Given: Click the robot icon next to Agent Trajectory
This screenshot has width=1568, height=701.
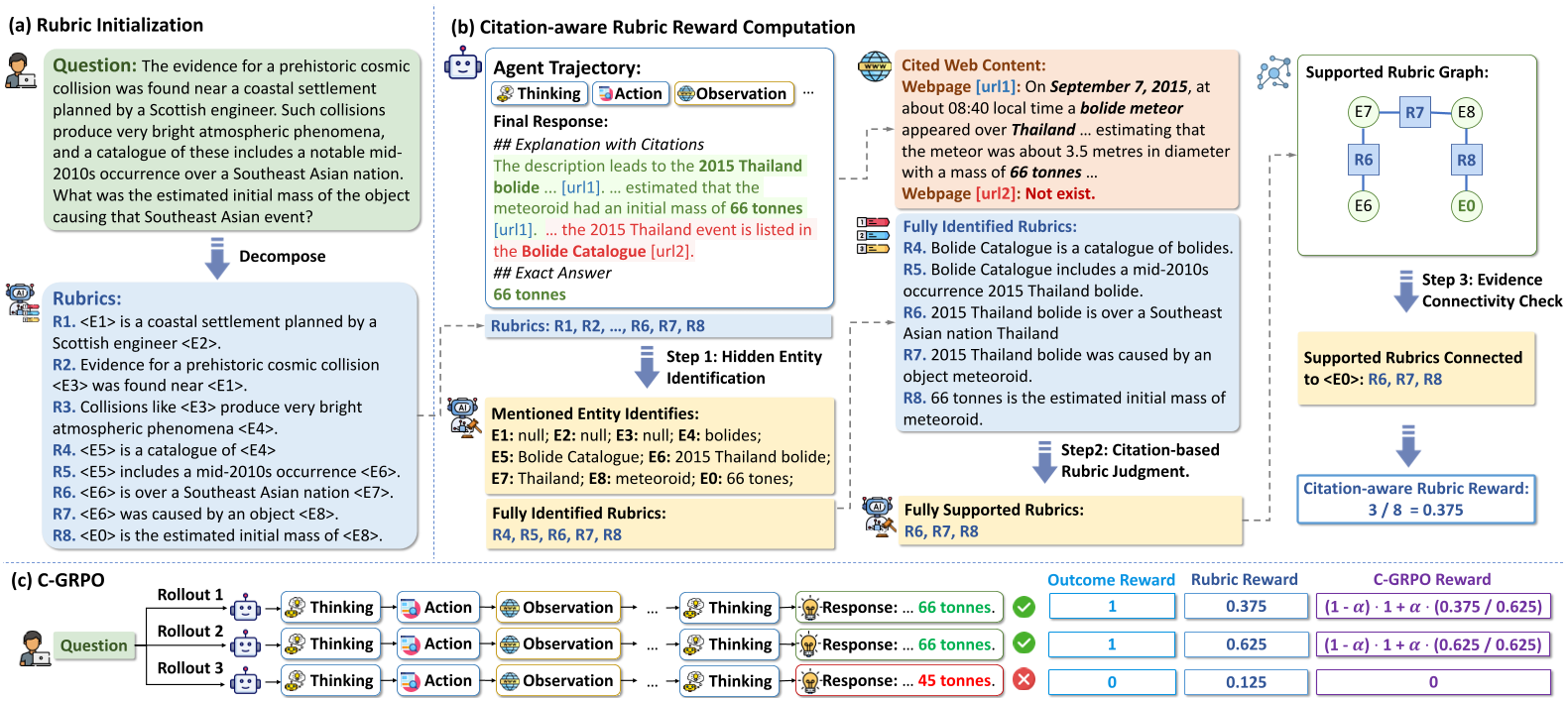Looking at the screenshot, I should [463, 65].
